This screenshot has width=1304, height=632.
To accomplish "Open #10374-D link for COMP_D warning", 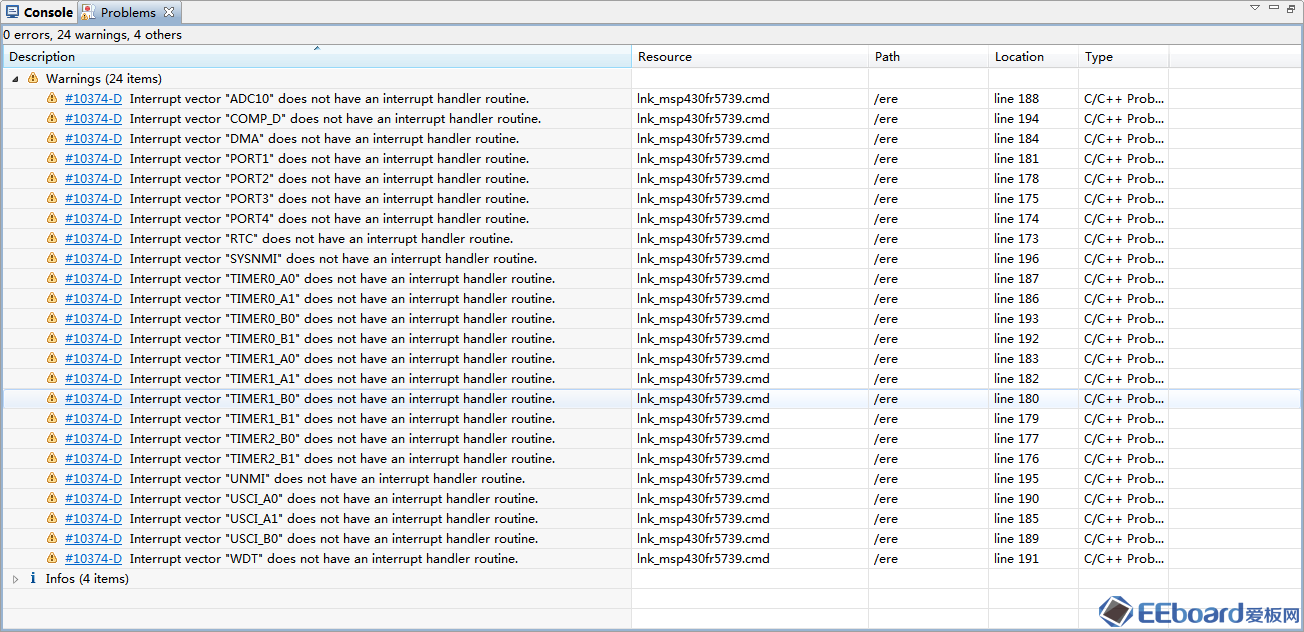I will (93, 118).
